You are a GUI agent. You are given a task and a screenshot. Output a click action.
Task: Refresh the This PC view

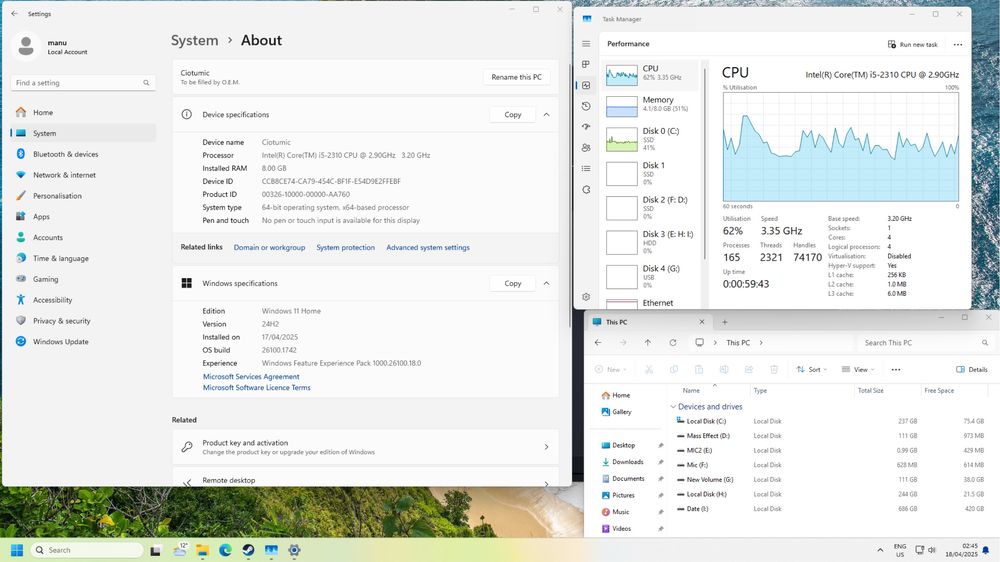[673, 343]
